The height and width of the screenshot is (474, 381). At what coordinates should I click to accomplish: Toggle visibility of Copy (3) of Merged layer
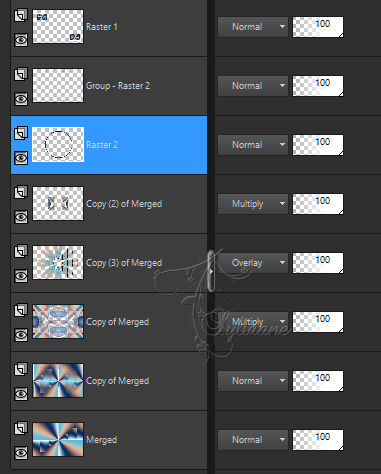click(x=21, y=276)
